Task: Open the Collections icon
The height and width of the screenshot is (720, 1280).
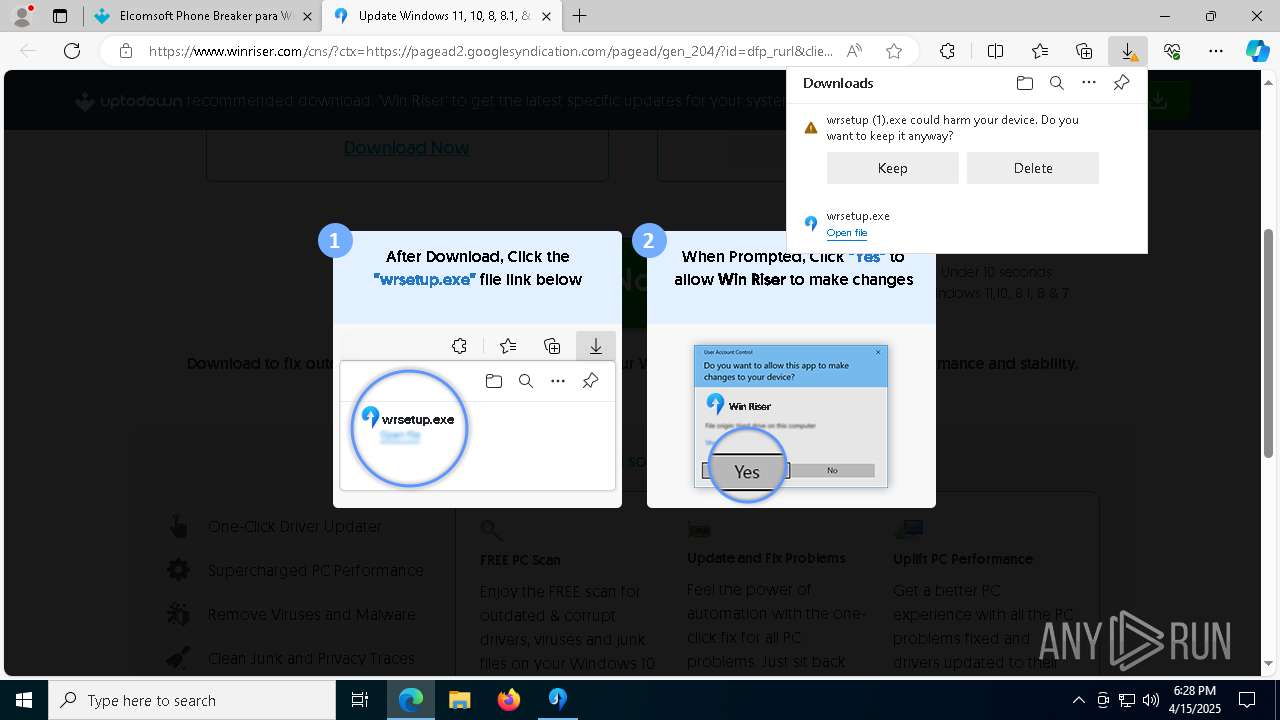Action: (1084, 51)
